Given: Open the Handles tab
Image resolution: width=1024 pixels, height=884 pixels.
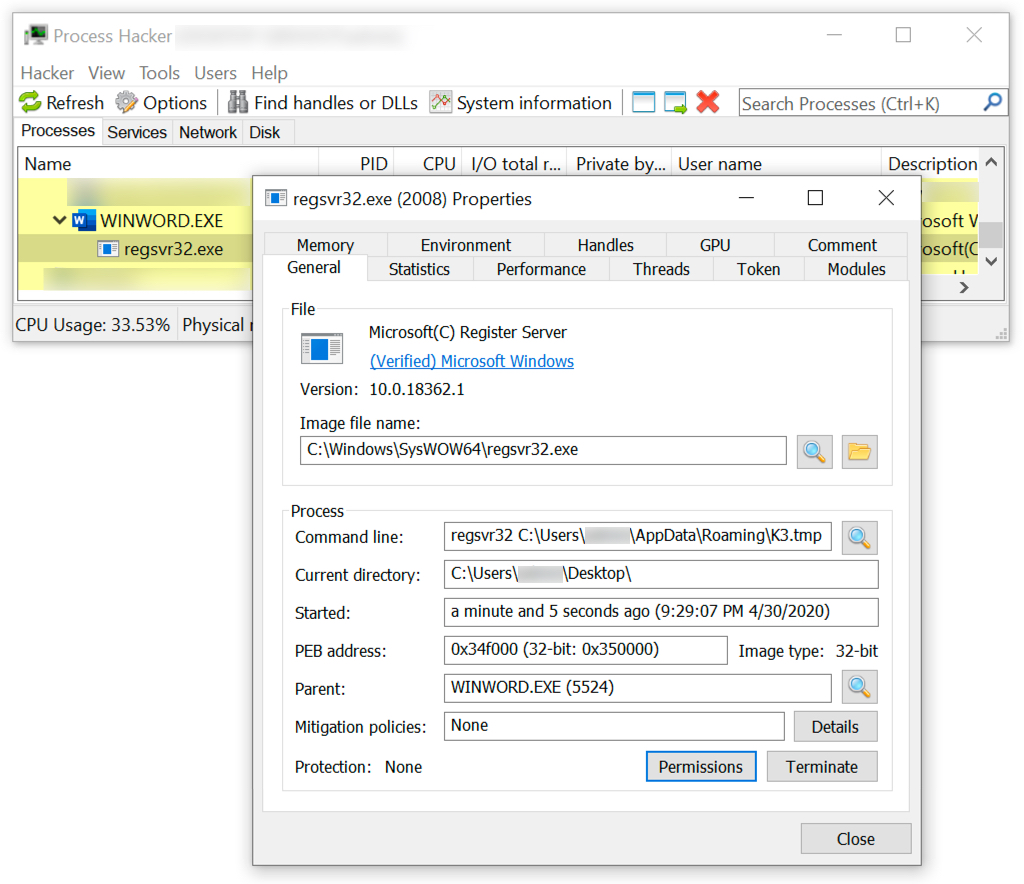Looking at the screenshot, I should 605,245.
